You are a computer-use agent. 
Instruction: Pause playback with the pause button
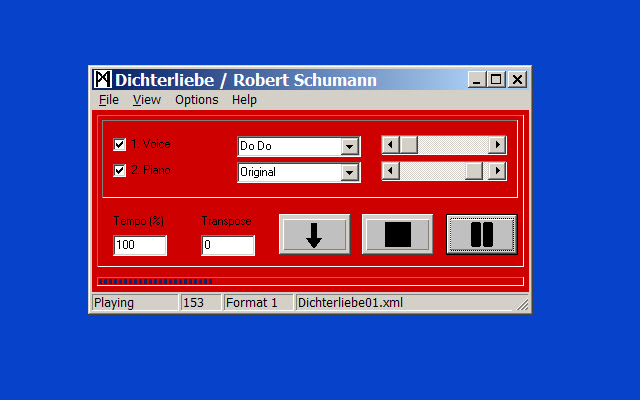click(482, 235)
